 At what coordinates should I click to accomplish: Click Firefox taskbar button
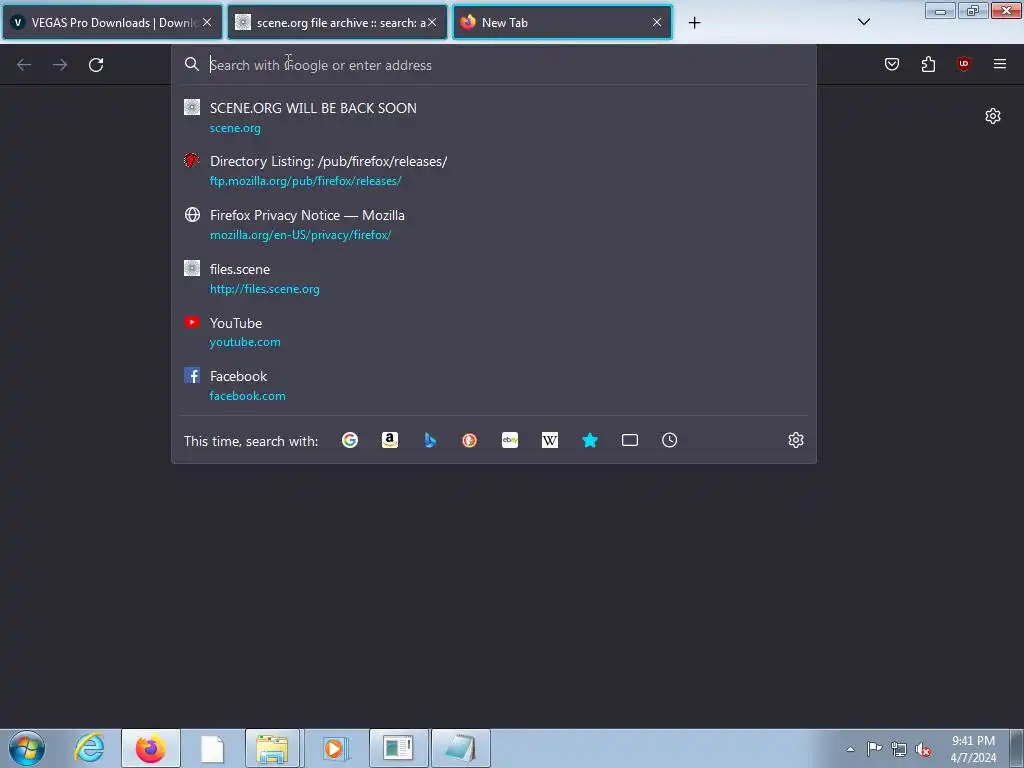[150, 748]
